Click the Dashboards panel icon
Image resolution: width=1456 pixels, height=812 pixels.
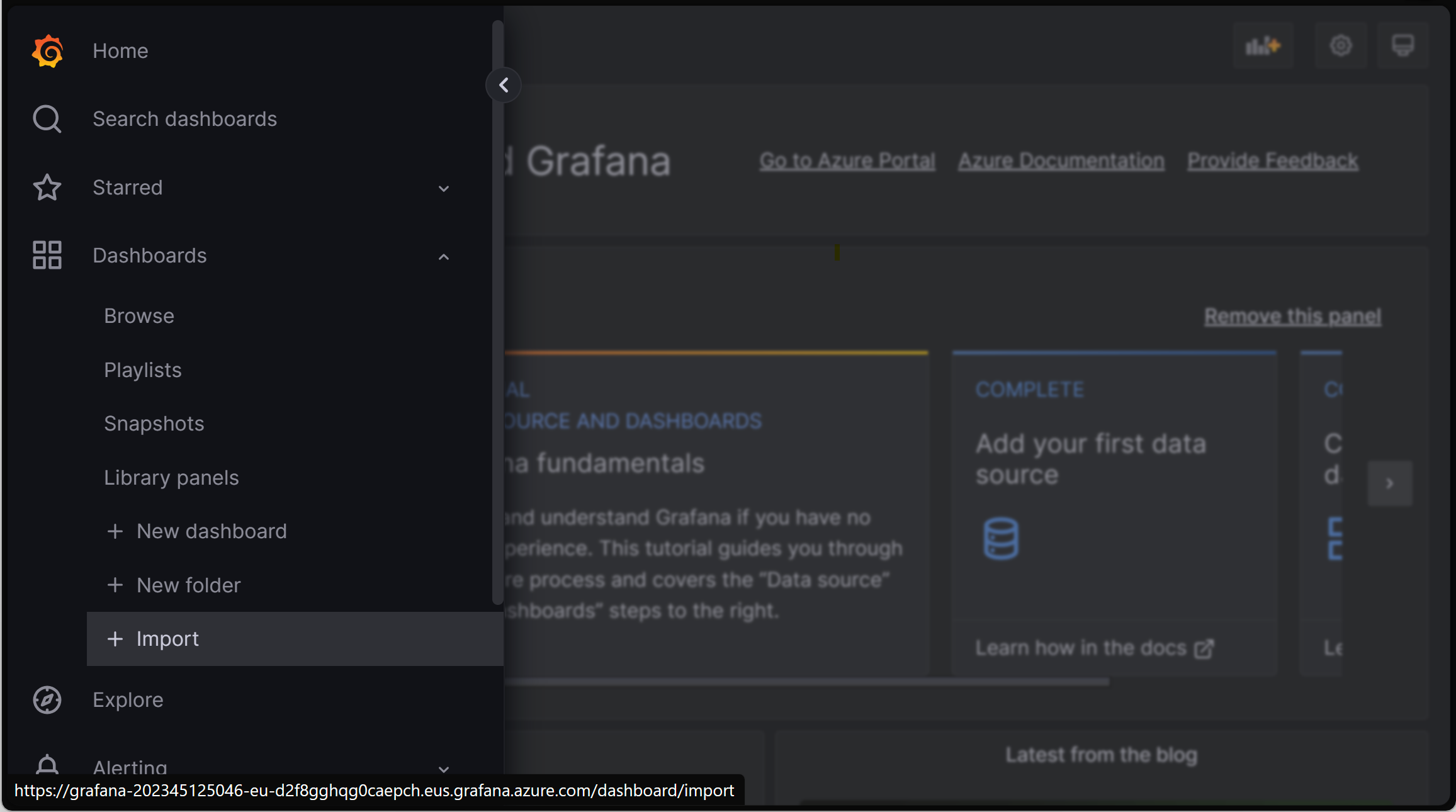pyautogui.click(x=46, y=255)
